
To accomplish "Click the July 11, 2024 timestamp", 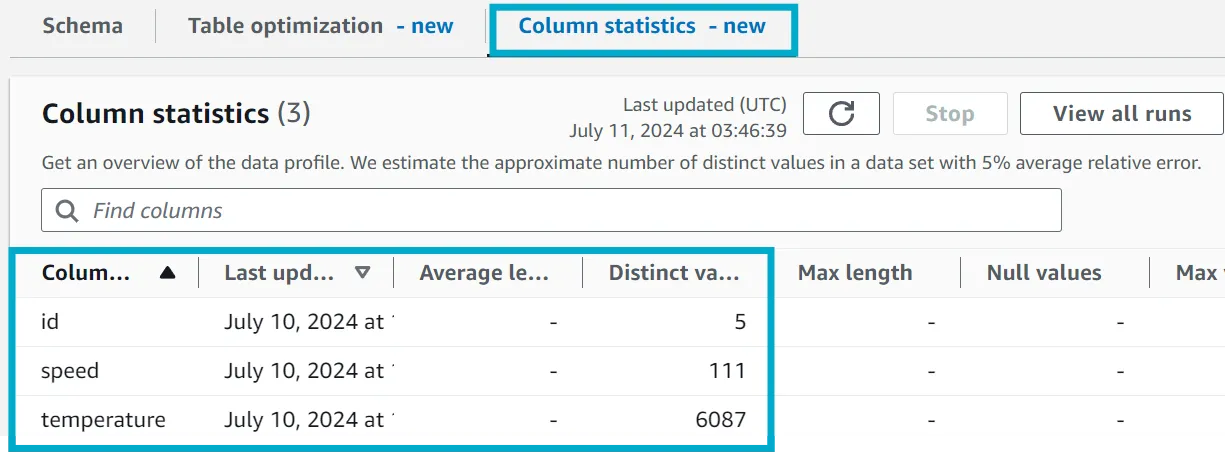I will point(678,131).
